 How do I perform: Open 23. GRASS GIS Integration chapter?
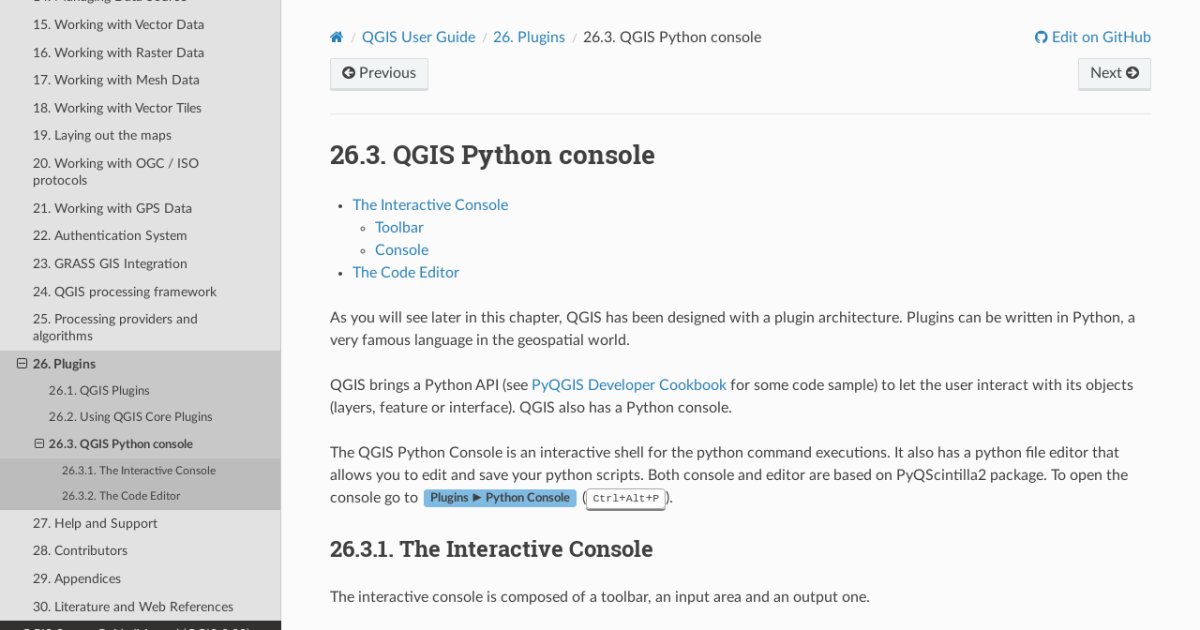coord(110,264)
